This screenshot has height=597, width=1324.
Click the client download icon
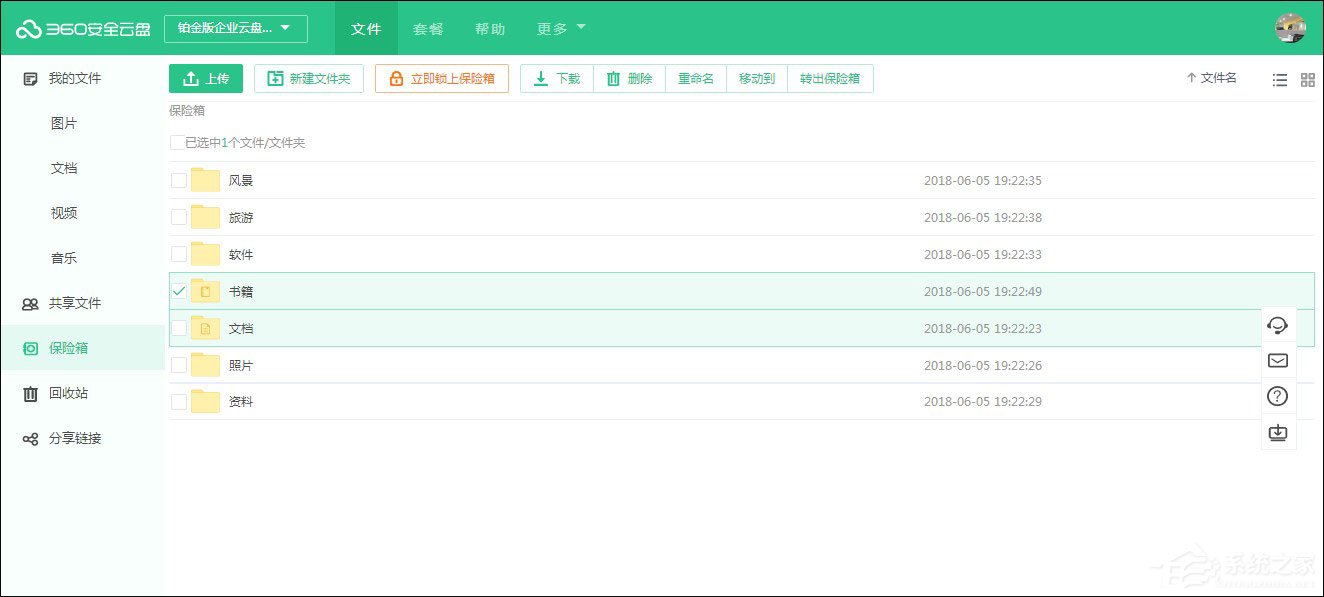pos(1277,432)
